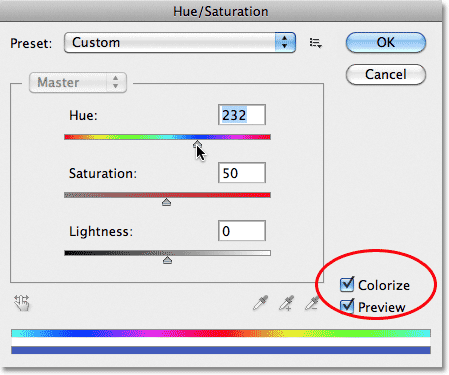Click the Lightness slider handle
This screenshot has height=375, width=449.
[167, 260]
